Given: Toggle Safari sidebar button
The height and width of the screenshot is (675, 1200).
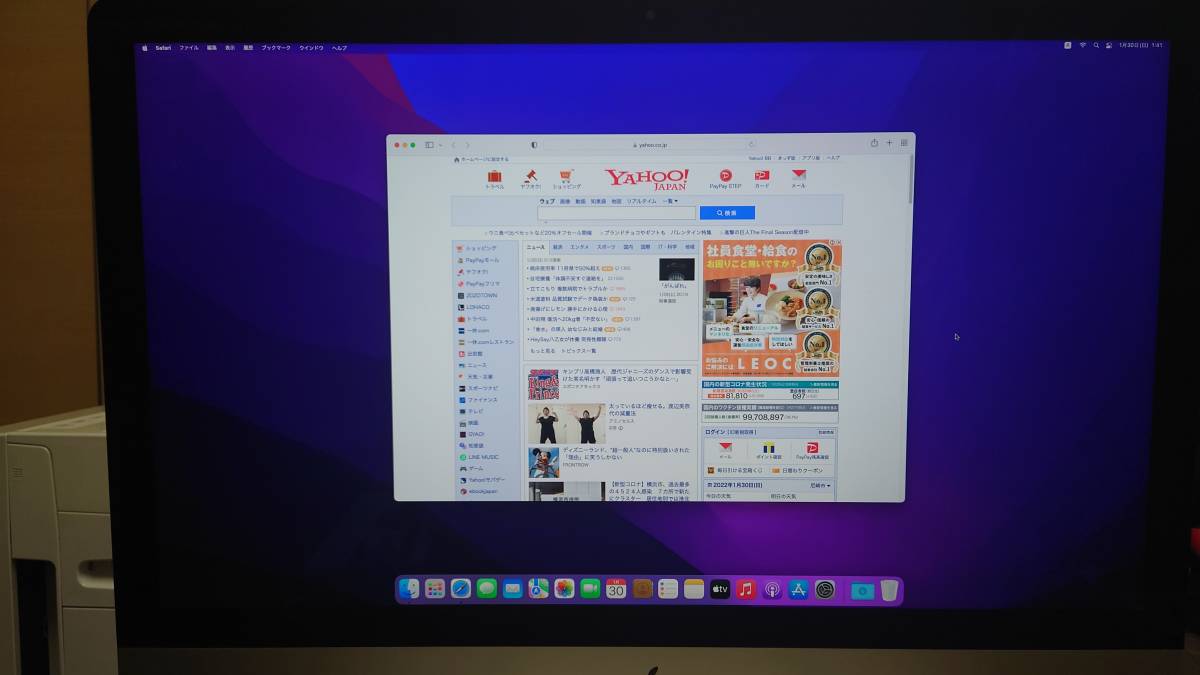Looking at the screenshot, I should click(429, 145).
